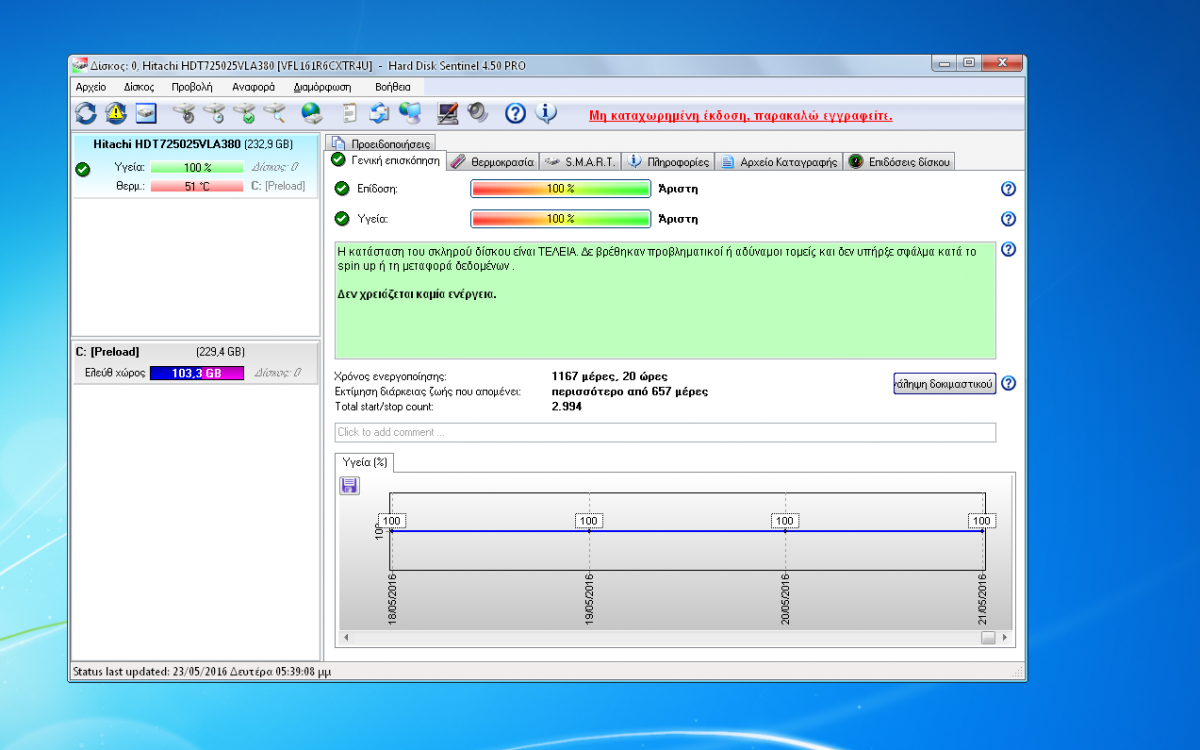1200x750 pixels.
Task: Switch to the Προειδοποιήσεις tab
Action: pyautogui.click(x=381, y=143)
